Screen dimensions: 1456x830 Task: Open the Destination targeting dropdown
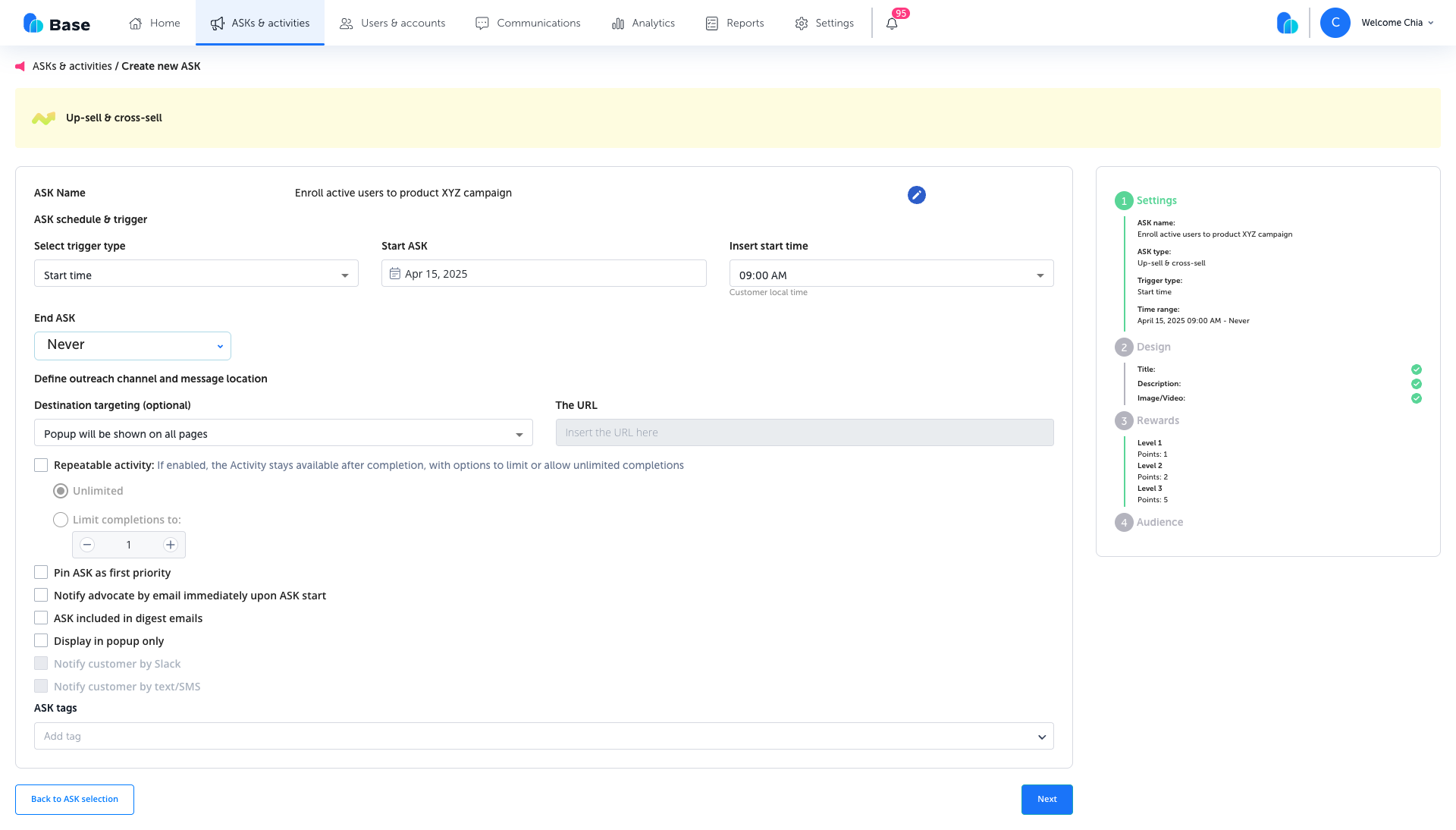tap(284, 432)
